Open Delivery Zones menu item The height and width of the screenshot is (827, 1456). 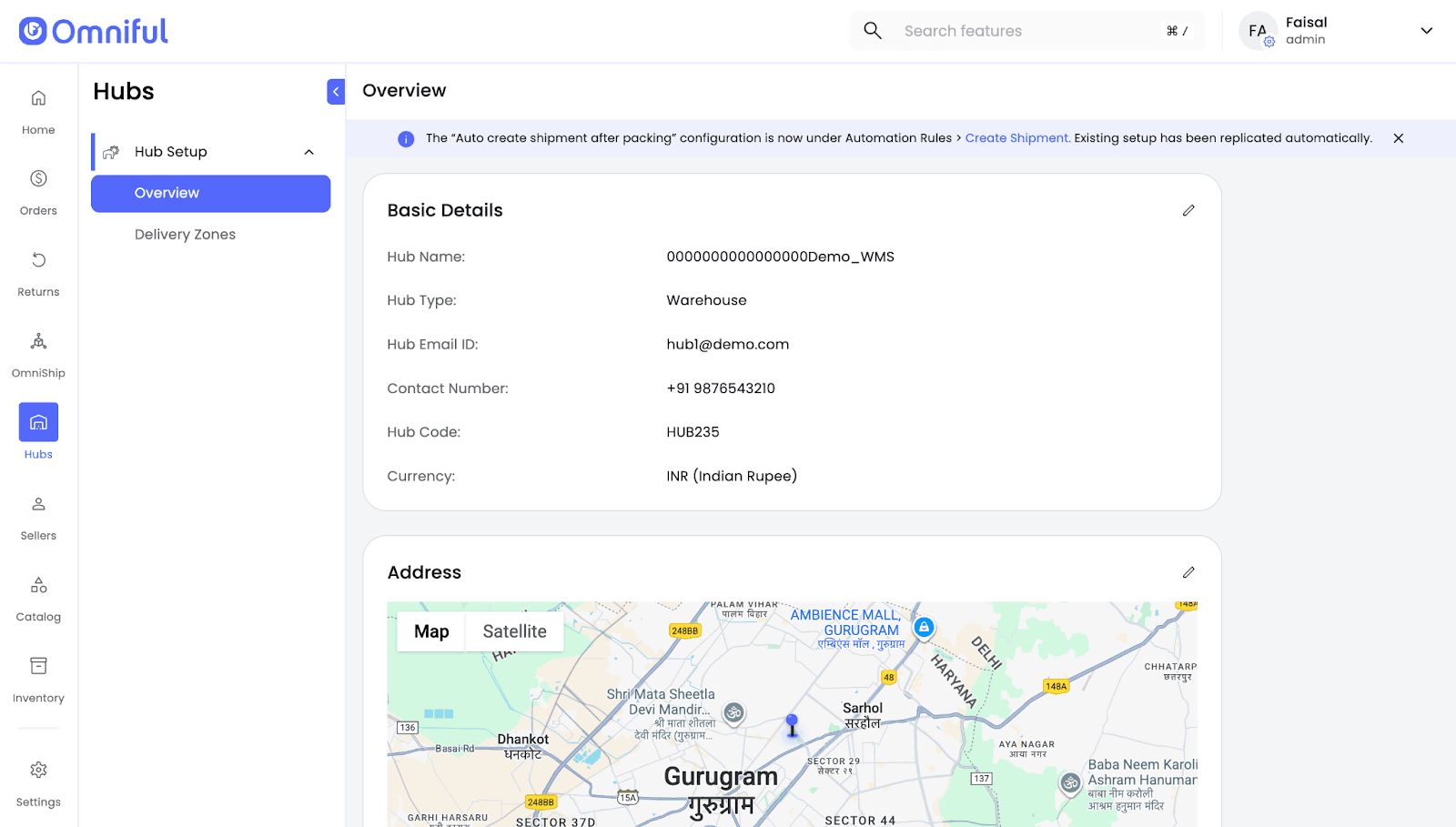pos(185,235)
